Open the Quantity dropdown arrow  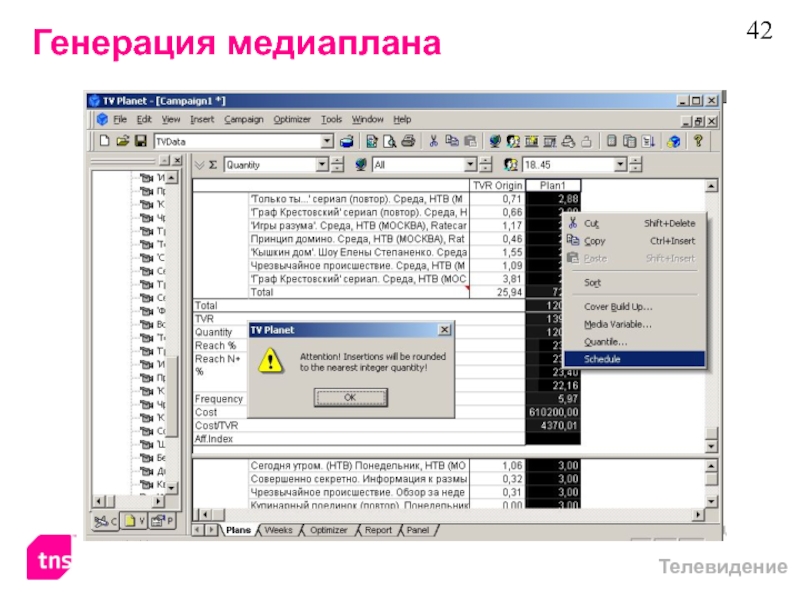[322, 165]
